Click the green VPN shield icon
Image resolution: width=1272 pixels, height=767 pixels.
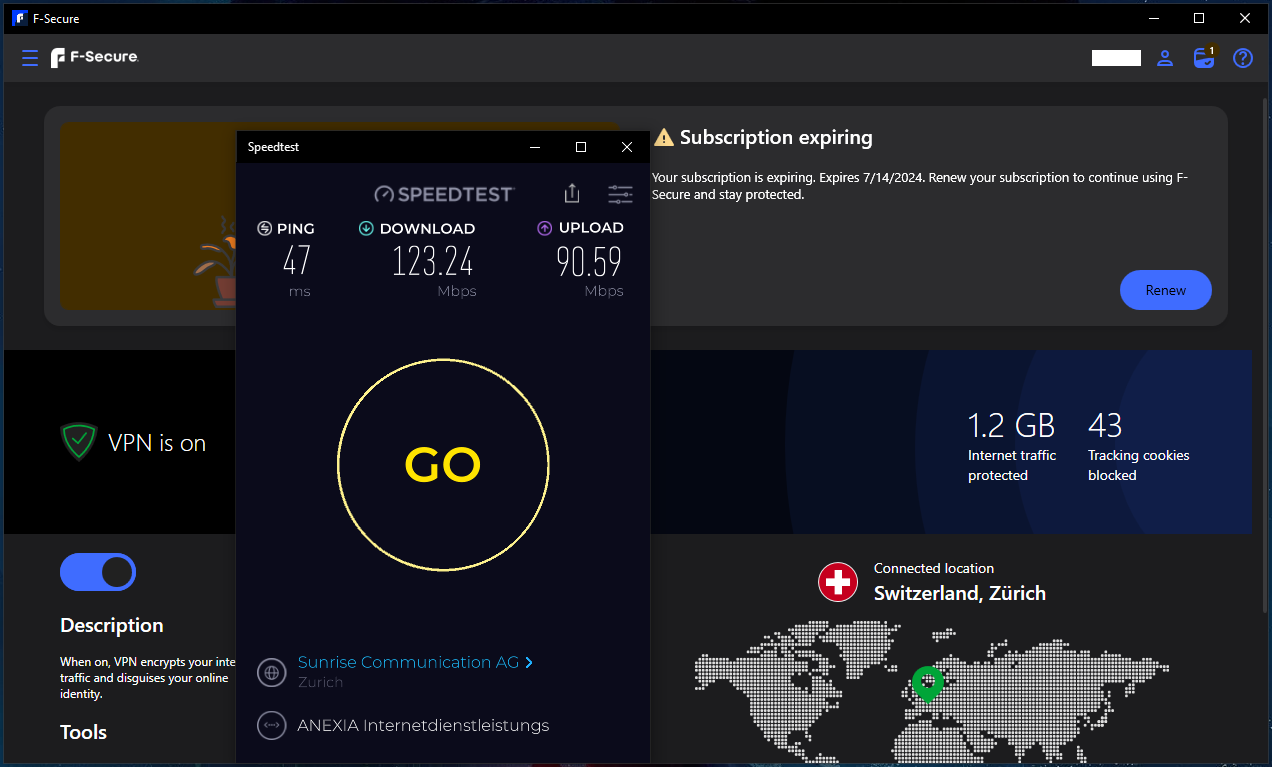[x=78, y=441]
